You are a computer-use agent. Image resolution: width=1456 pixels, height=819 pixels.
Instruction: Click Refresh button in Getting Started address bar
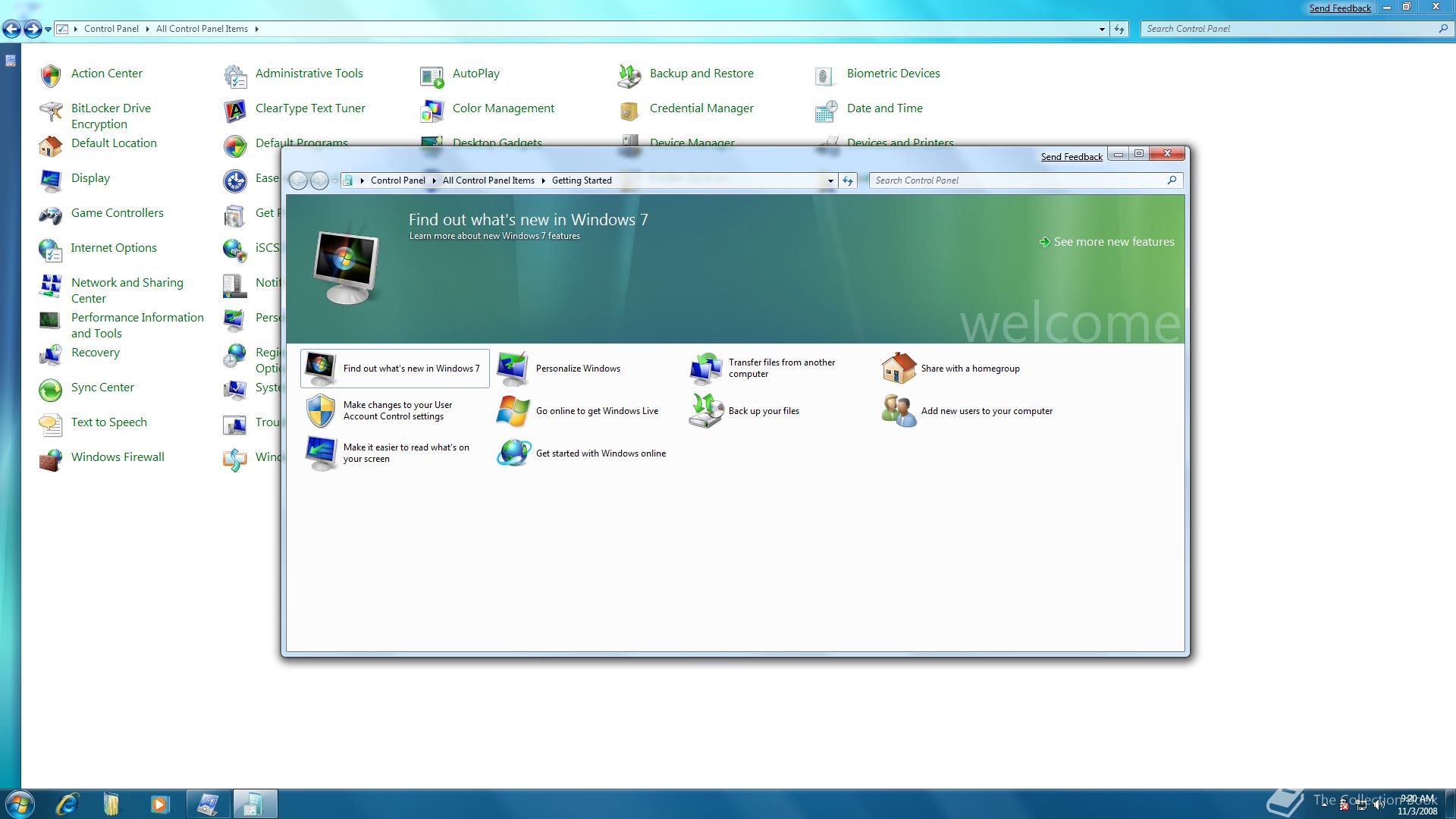click(848, 180)
